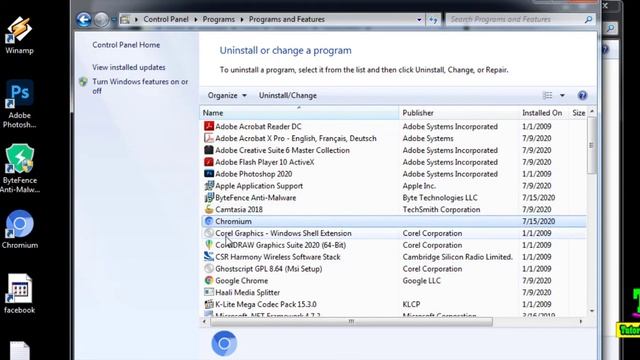Select CorelDRAW Graphics Suite 2020 icon
The height and width of the screenshot is (360, 640).
[x=209, y=244]
